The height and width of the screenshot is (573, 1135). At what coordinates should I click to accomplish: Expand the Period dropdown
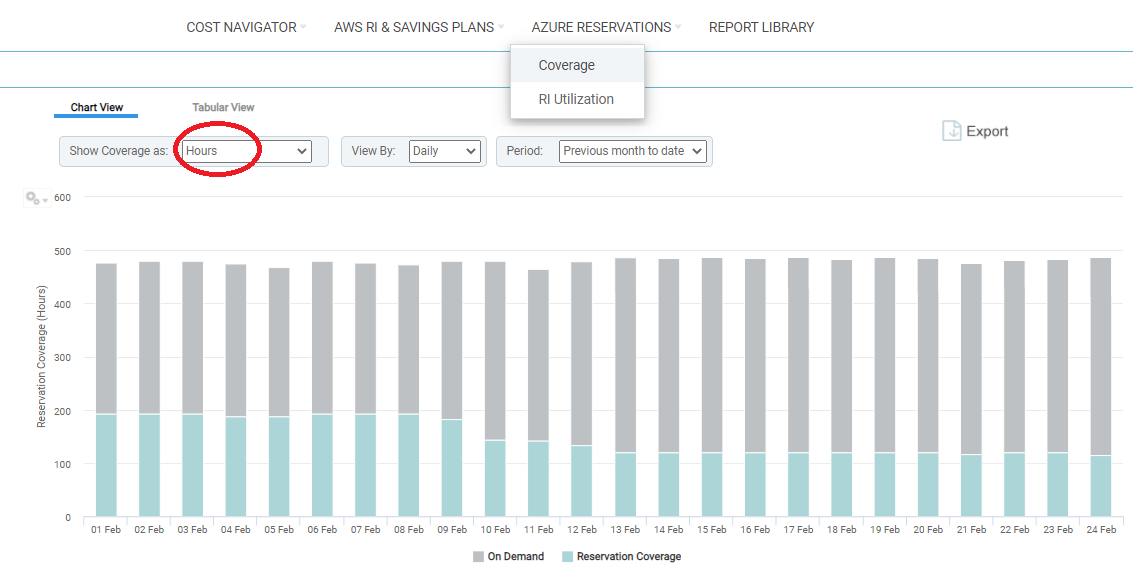tap(632, 151)
